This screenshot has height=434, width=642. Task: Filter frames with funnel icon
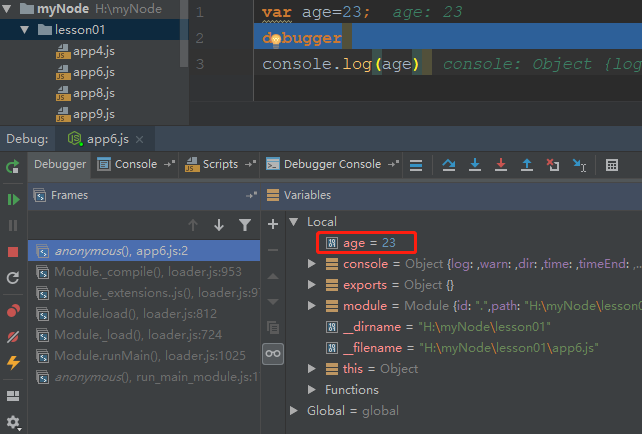click(245, 225)
